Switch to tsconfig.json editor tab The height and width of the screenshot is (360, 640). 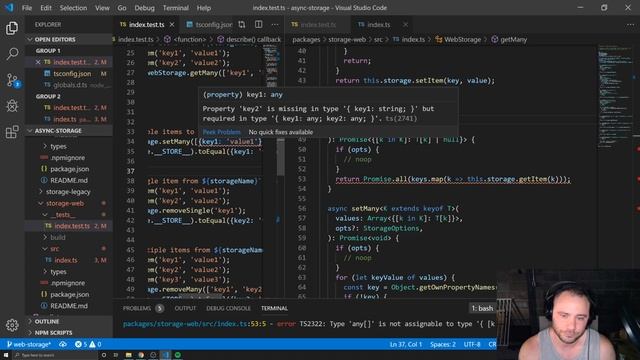pos(209,24)
